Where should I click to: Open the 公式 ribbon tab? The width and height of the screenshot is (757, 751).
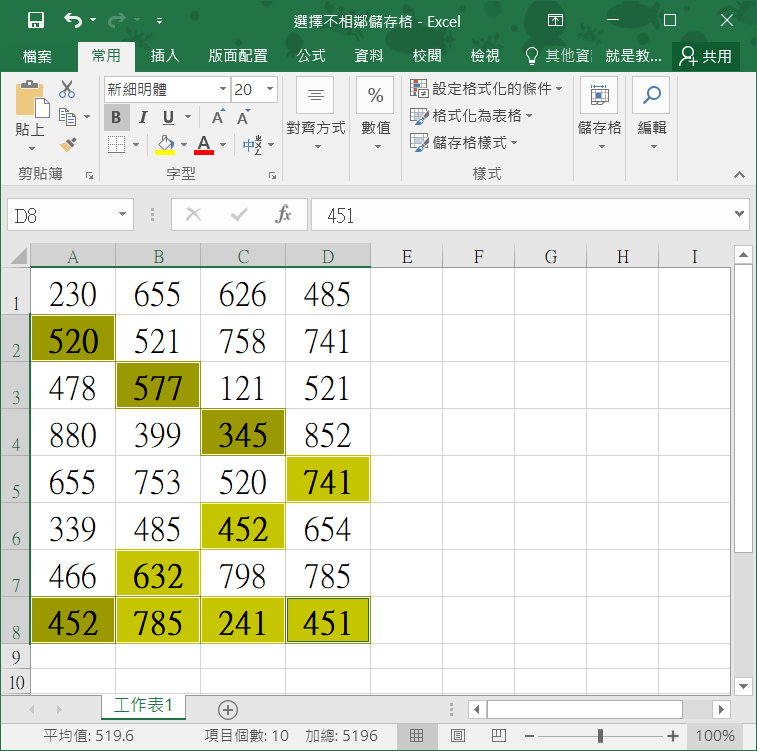(x=311, y=56)
